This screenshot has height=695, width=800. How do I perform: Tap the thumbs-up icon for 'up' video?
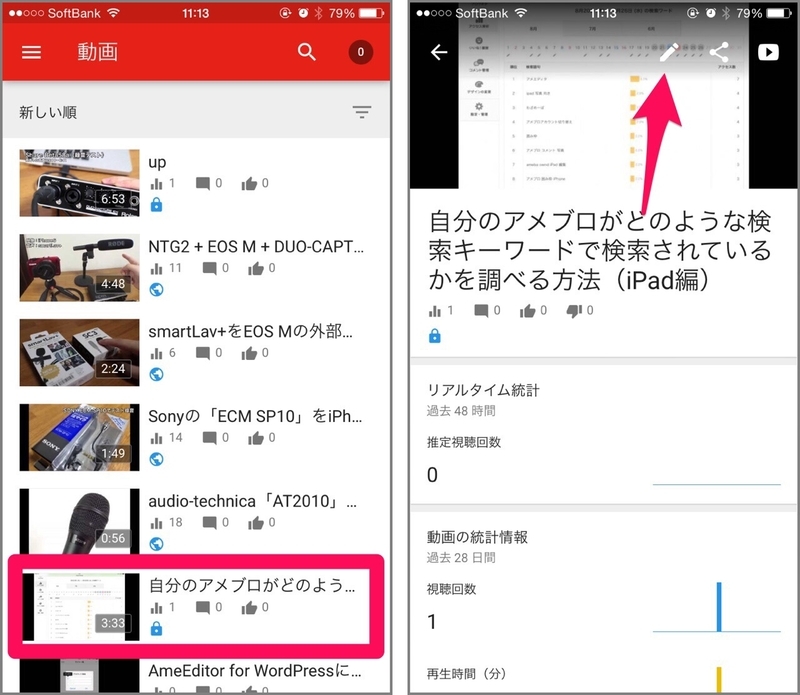coord(249,184)
